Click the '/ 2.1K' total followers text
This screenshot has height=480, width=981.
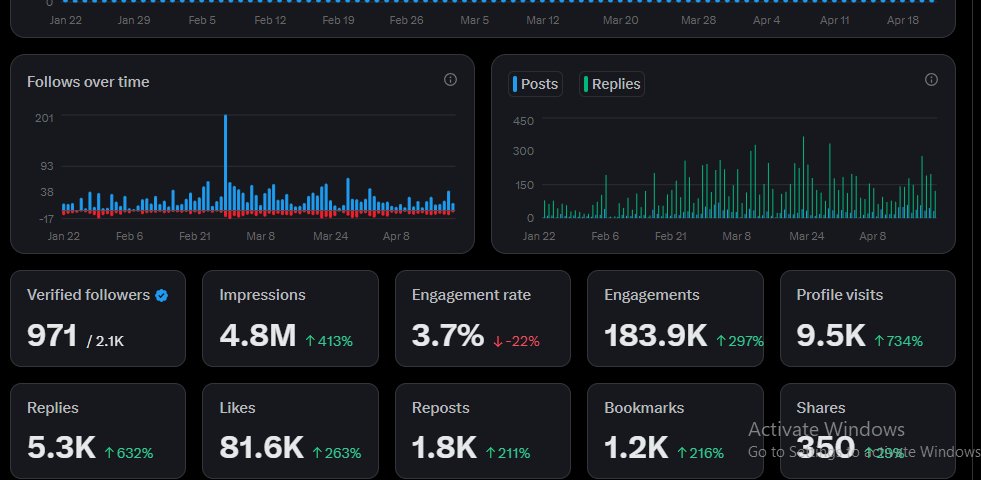coord(105,341)
